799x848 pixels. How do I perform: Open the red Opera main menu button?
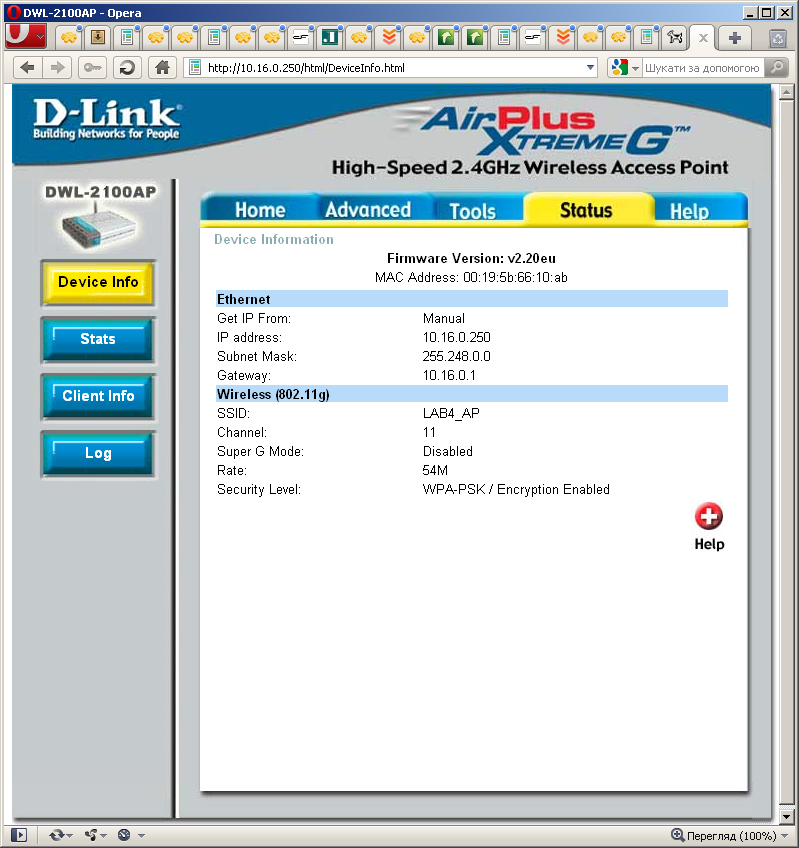coord(25,36)
